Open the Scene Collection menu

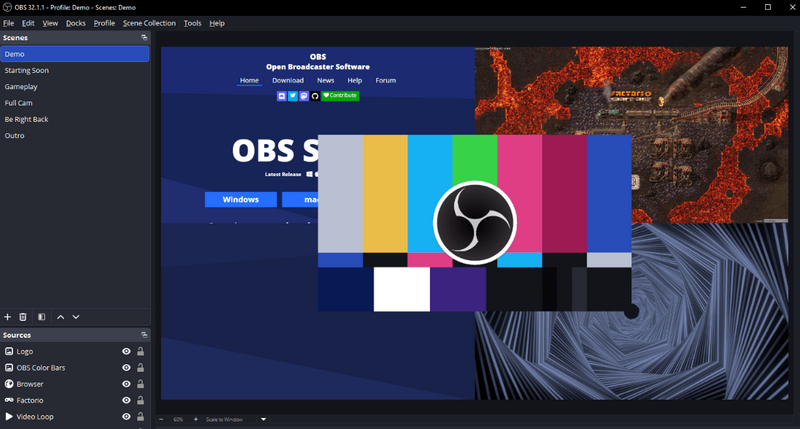tap(149, 23)
